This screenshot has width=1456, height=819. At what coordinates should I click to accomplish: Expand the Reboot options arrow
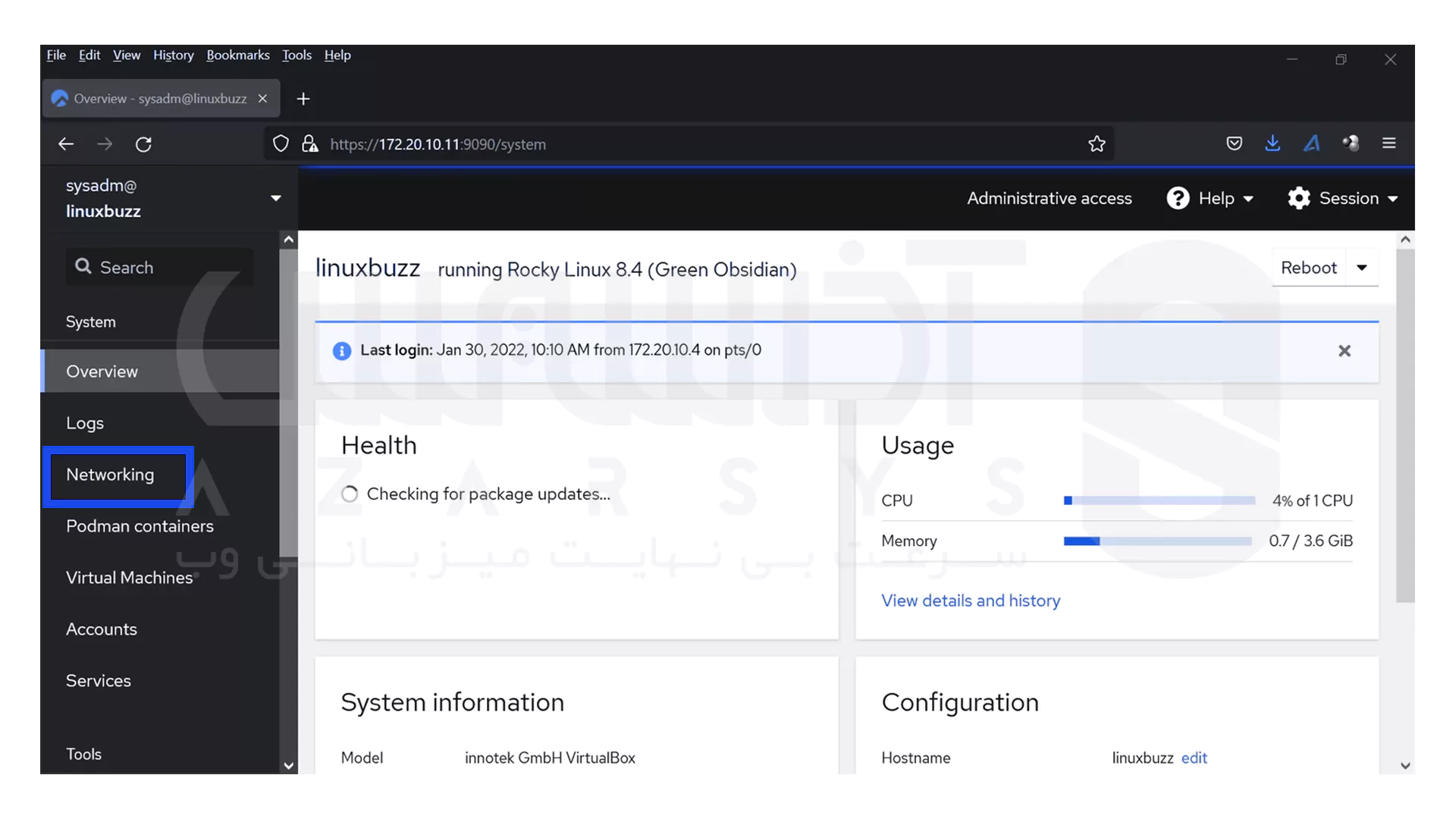[1362, 268]
